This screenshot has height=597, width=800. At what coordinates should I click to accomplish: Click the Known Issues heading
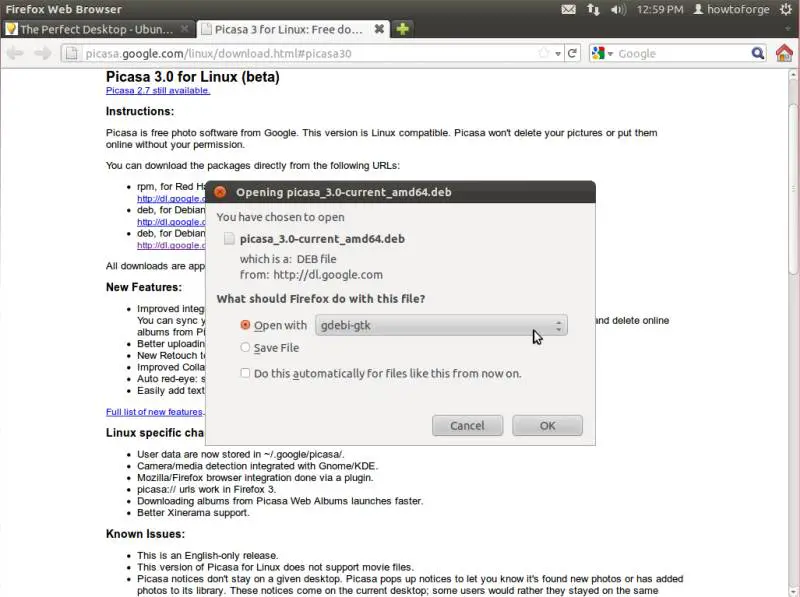pyautogui.click(x=145, y=534)
